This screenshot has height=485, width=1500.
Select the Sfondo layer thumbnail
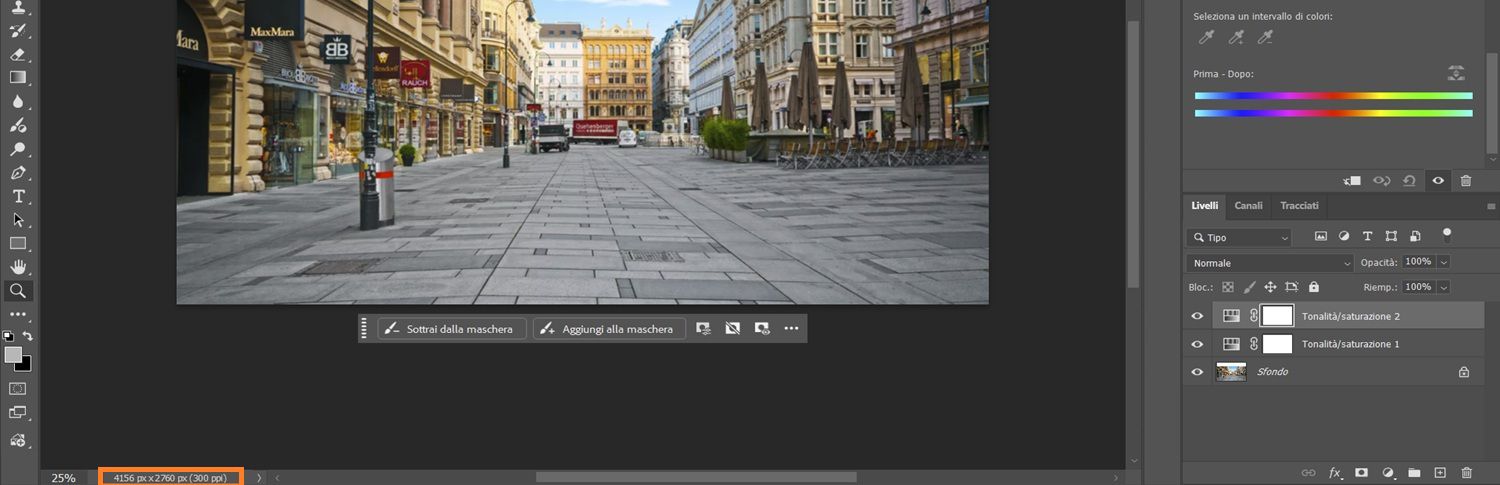(x=1231, y=372)
